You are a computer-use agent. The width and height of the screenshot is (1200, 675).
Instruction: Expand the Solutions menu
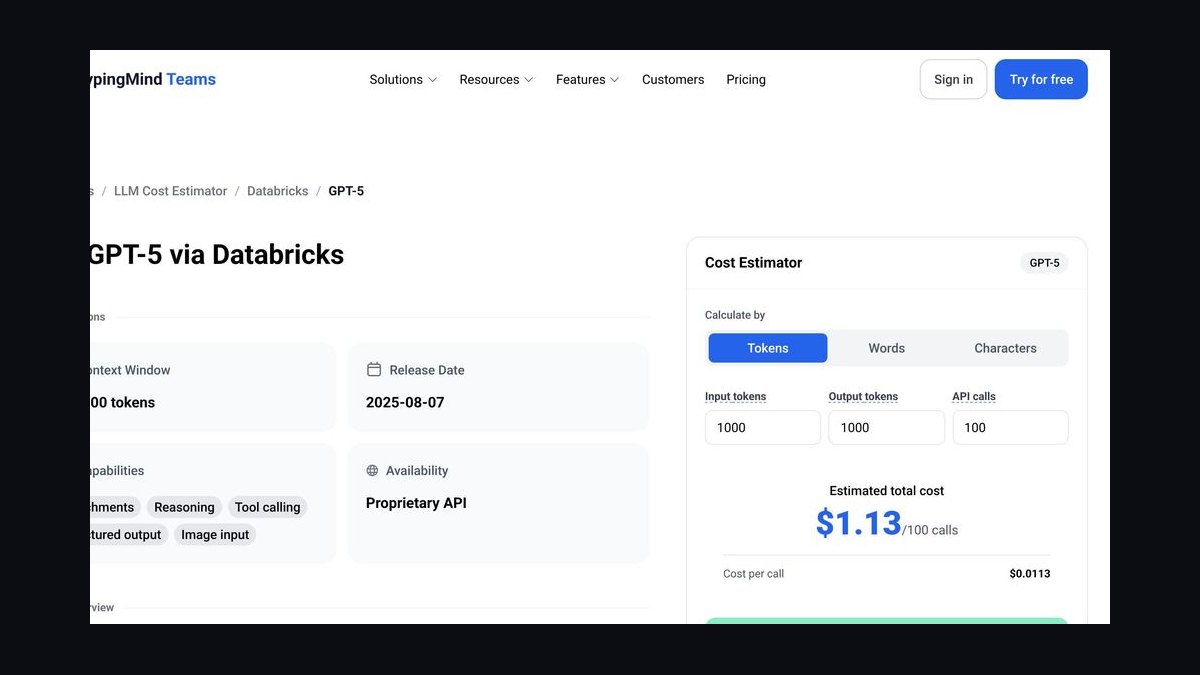[x=403, y=80]
